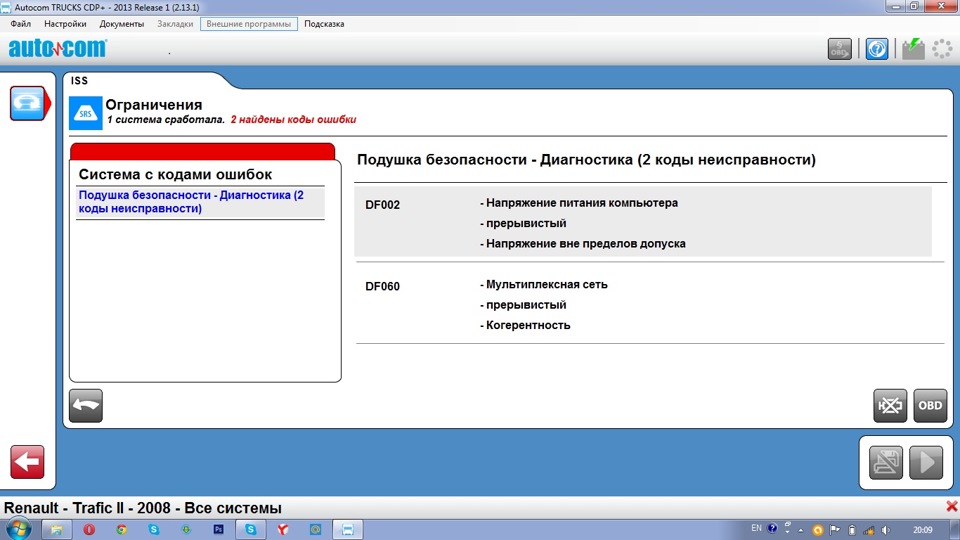Image resolution: width=960 pixels, height=540 pixels.
Task: Select the ISS tab
Action: pos(80,81)
